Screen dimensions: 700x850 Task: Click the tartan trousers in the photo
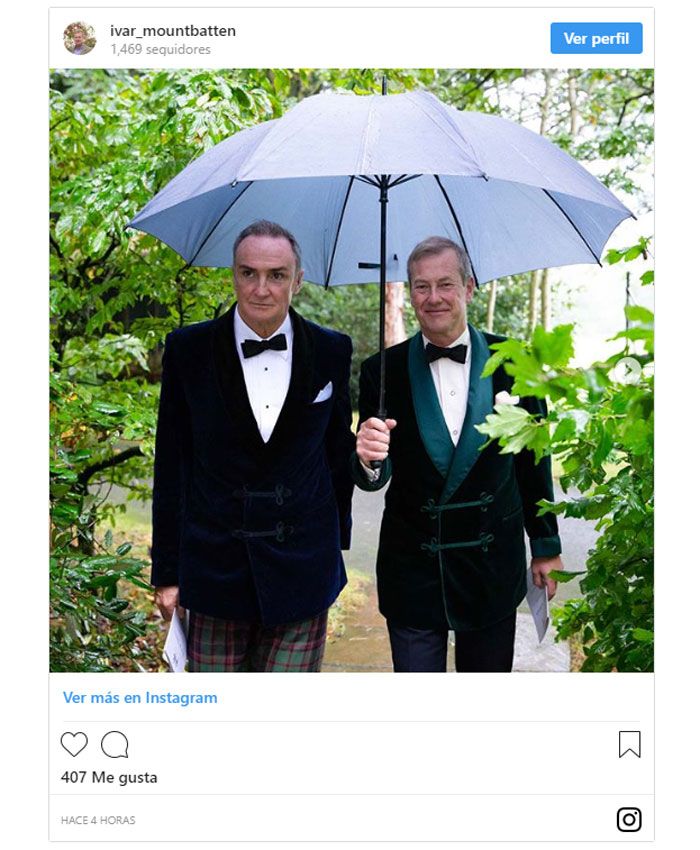pyautogui.click(x=257, y=642)
